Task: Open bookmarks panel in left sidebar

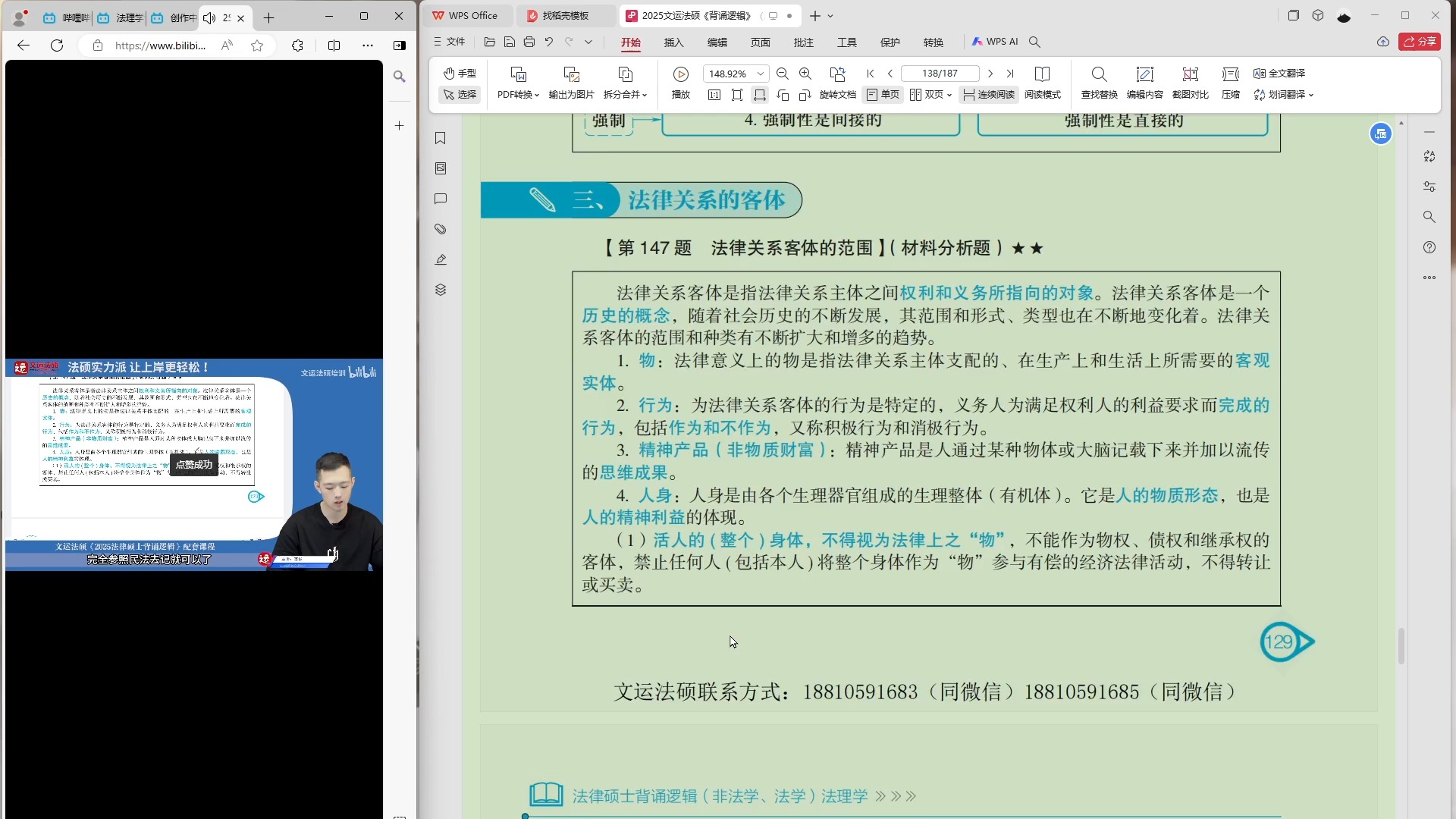Action: (441, 138)
